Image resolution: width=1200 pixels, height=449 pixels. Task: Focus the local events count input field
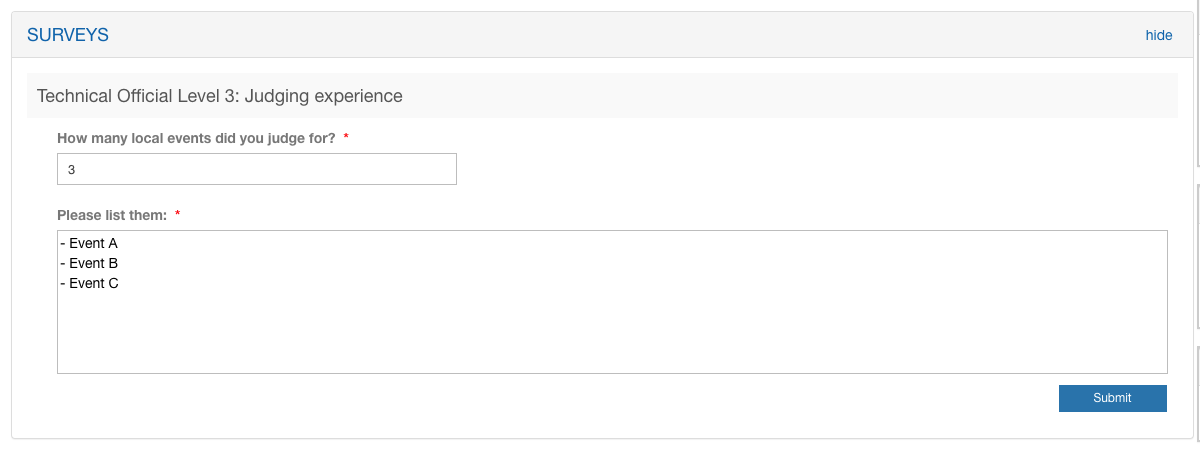(x=256, y=170)
